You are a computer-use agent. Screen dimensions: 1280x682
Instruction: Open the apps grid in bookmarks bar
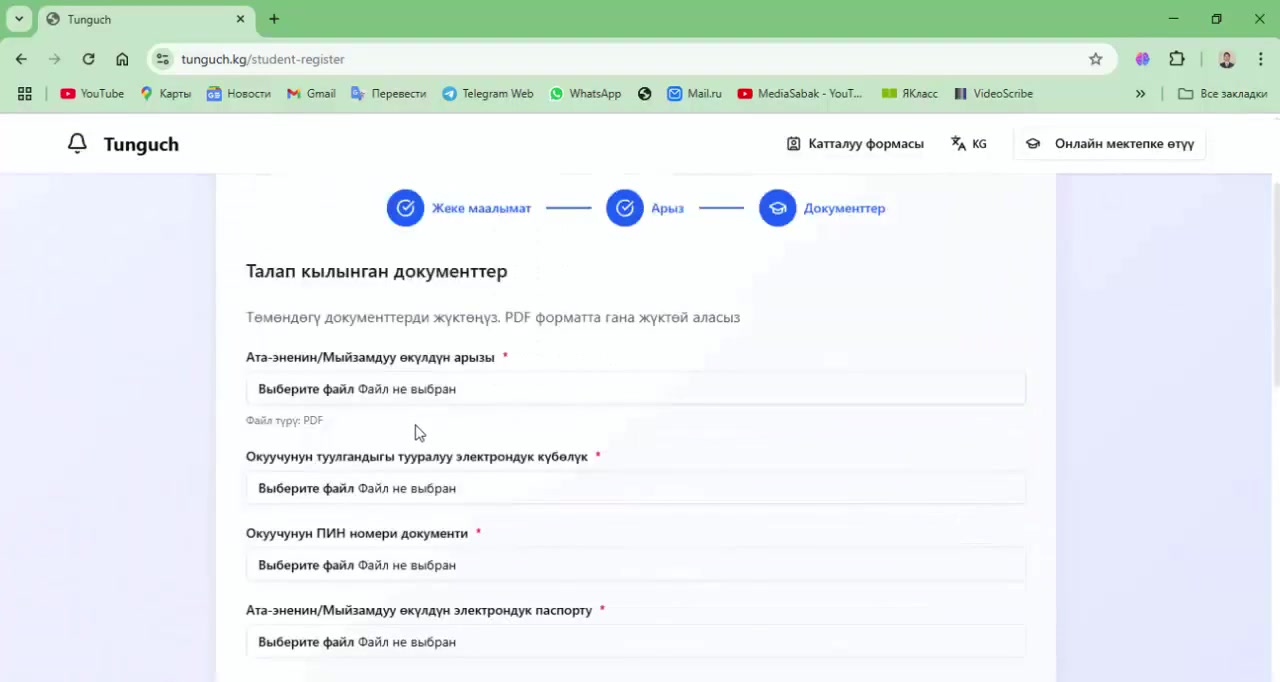[x=25, y=93]
